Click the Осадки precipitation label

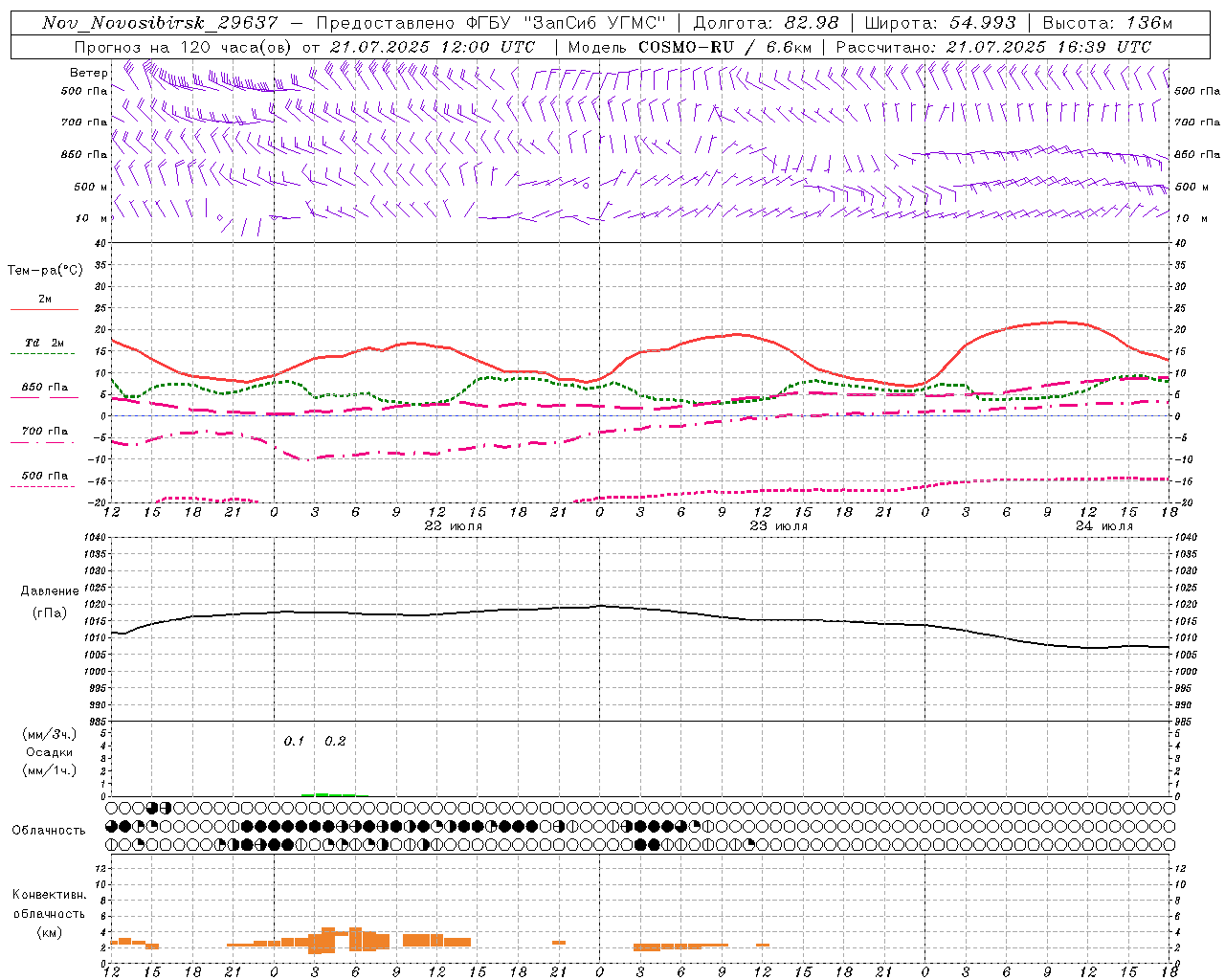[50, 752]
